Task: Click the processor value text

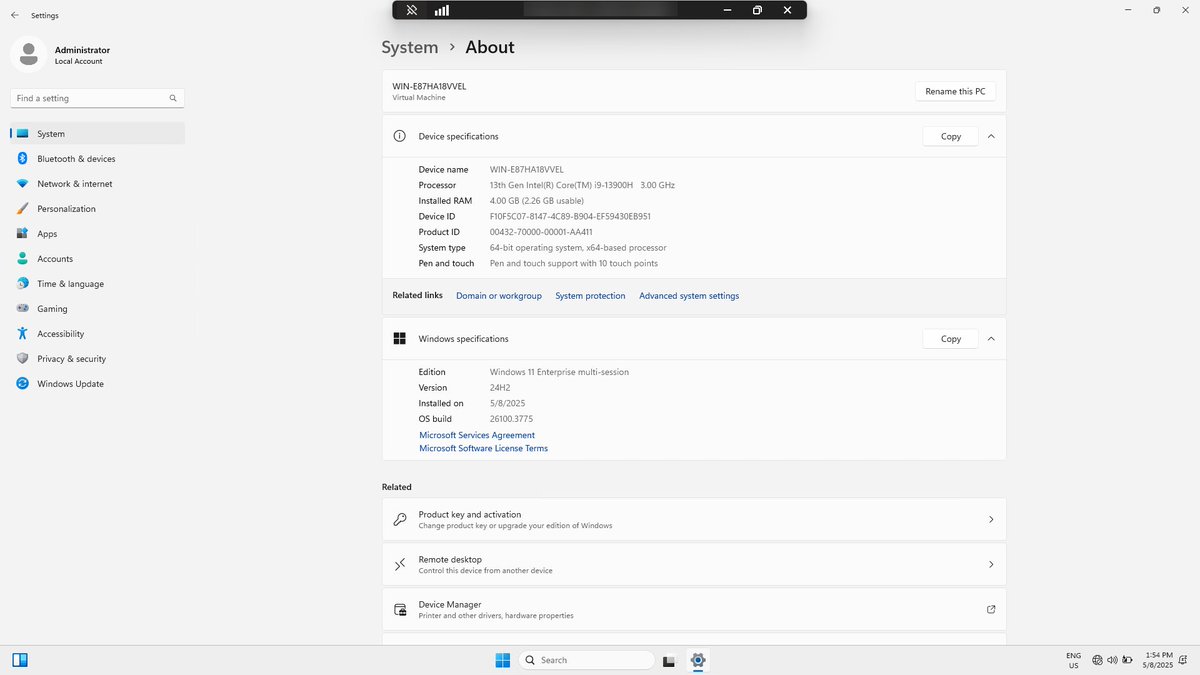Action: (x=582, y=185)
